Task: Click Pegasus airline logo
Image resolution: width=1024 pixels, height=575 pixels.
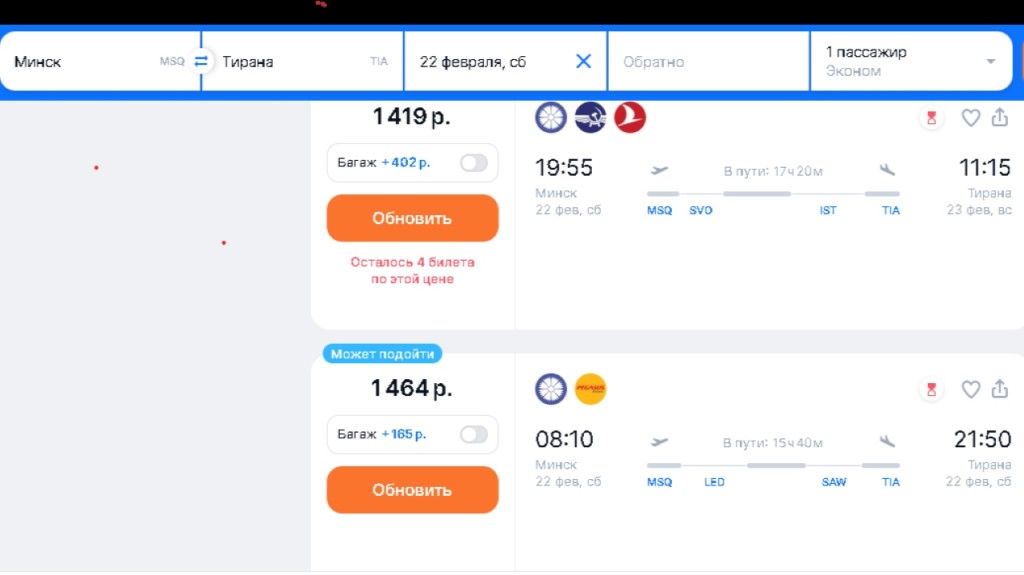Action: 591,389
